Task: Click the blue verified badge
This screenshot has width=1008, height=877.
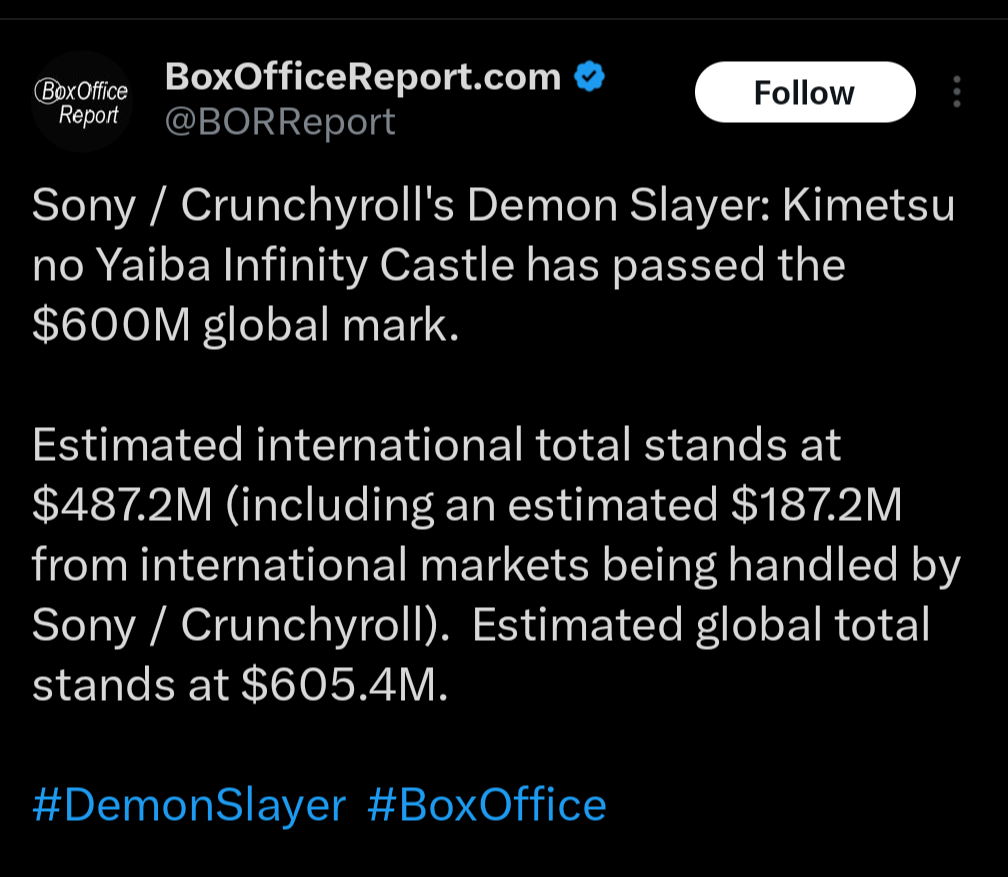Action: tap(590, 76)
